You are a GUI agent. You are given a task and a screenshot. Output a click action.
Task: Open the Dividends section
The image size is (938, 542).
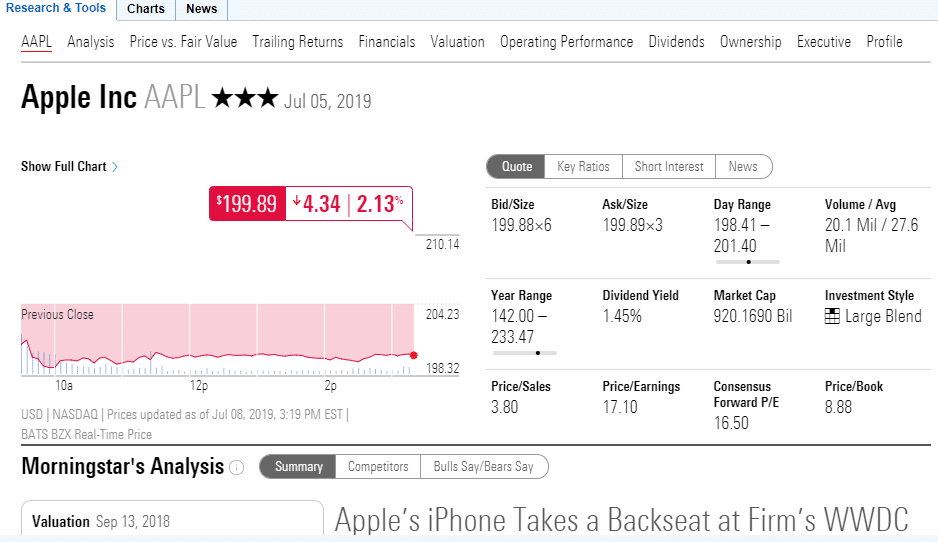point(676,42)
